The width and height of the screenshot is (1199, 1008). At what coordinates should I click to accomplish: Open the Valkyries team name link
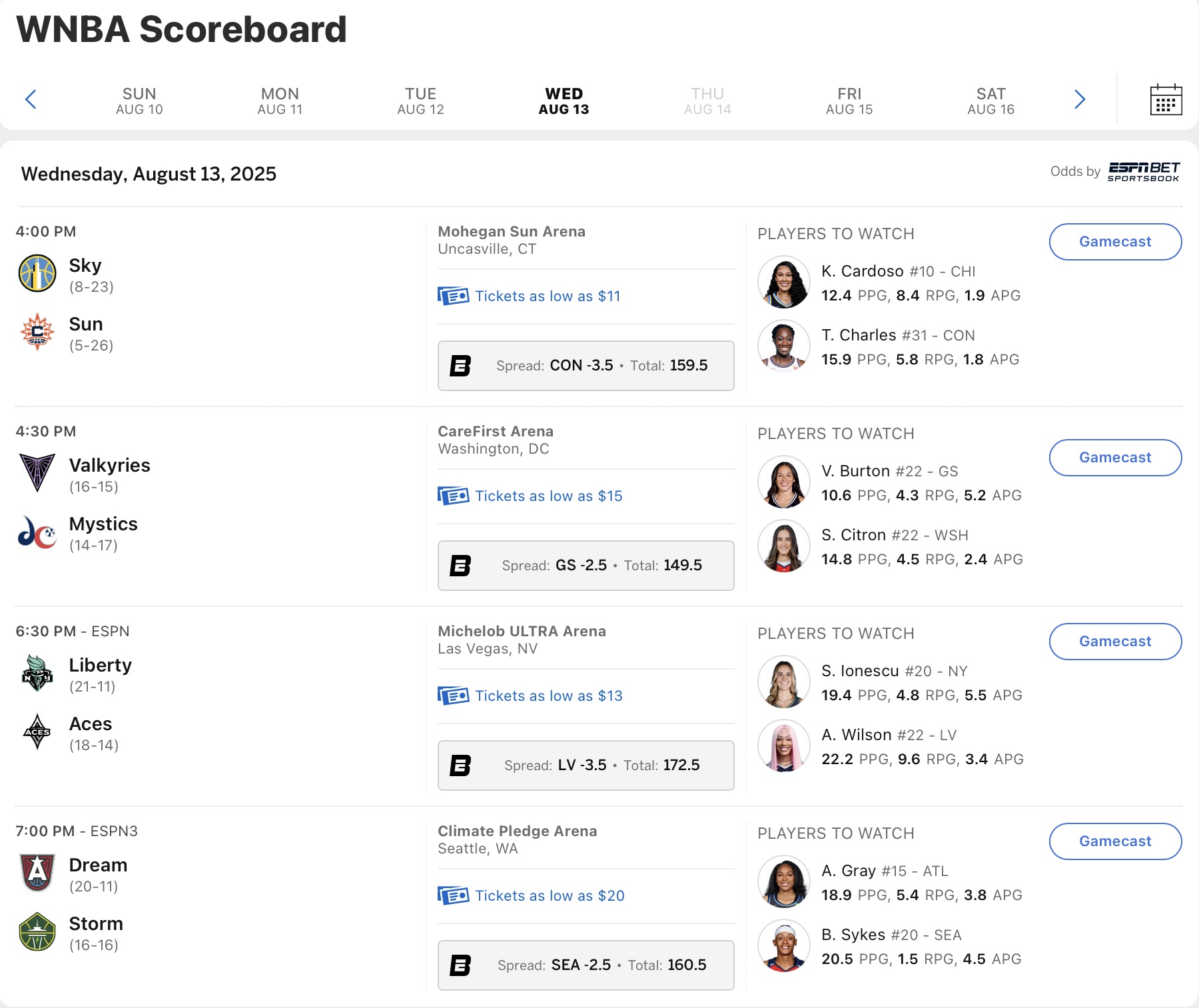110,465
